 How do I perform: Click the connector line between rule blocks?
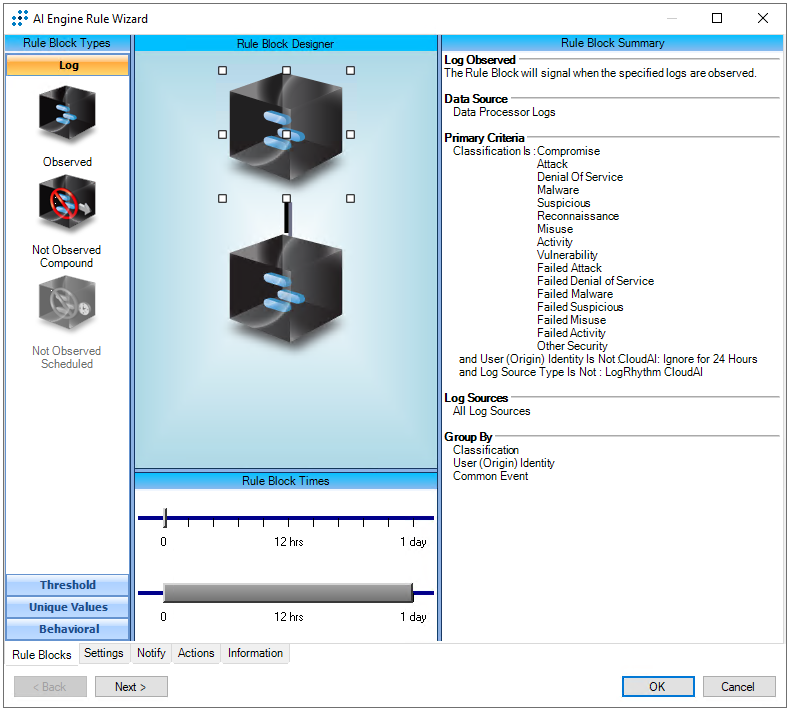coord(286,217)
